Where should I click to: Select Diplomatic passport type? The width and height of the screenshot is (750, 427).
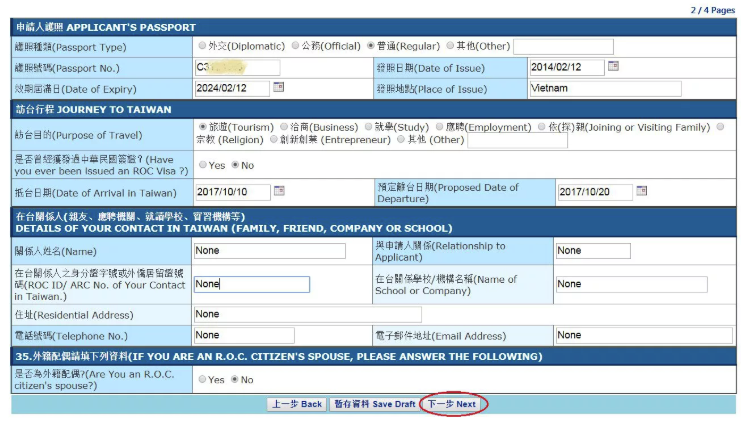point(203,46)
